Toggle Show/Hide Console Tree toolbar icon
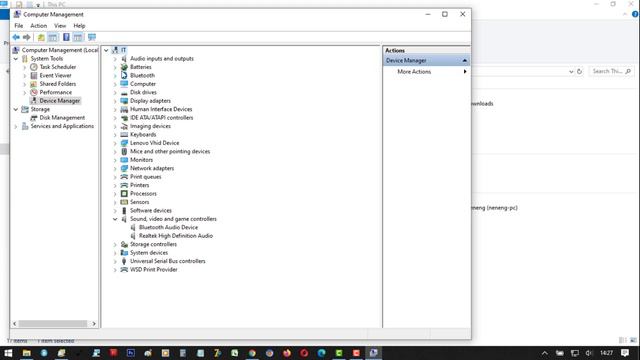 (x=53, y=37)
